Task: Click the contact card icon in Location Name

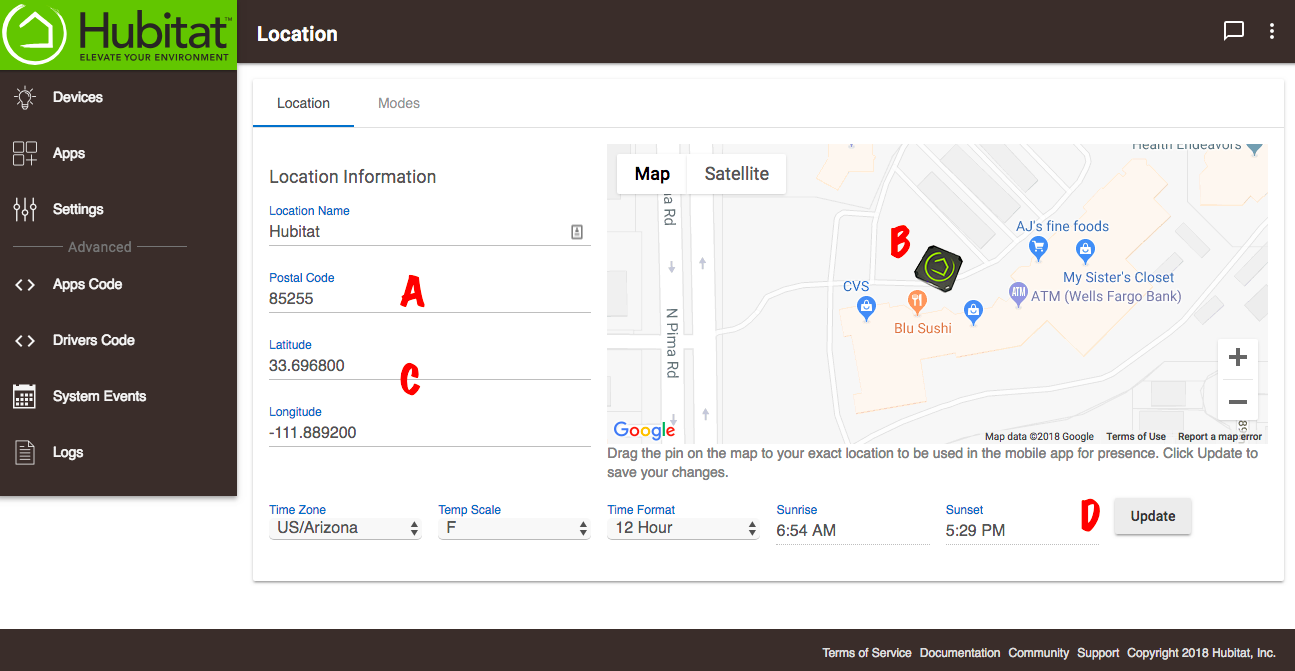Action: click(577, 232)
